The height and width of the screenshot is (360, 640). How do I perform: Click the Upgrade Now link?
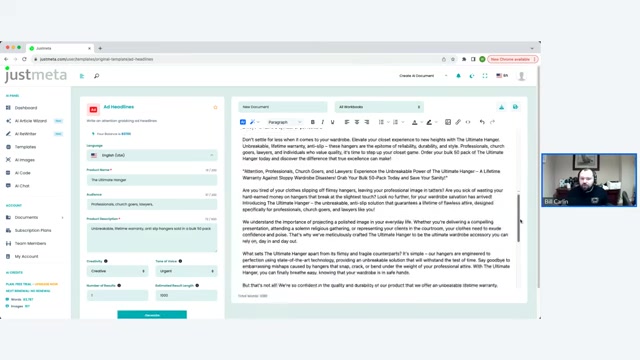click(x=46, y=284)
